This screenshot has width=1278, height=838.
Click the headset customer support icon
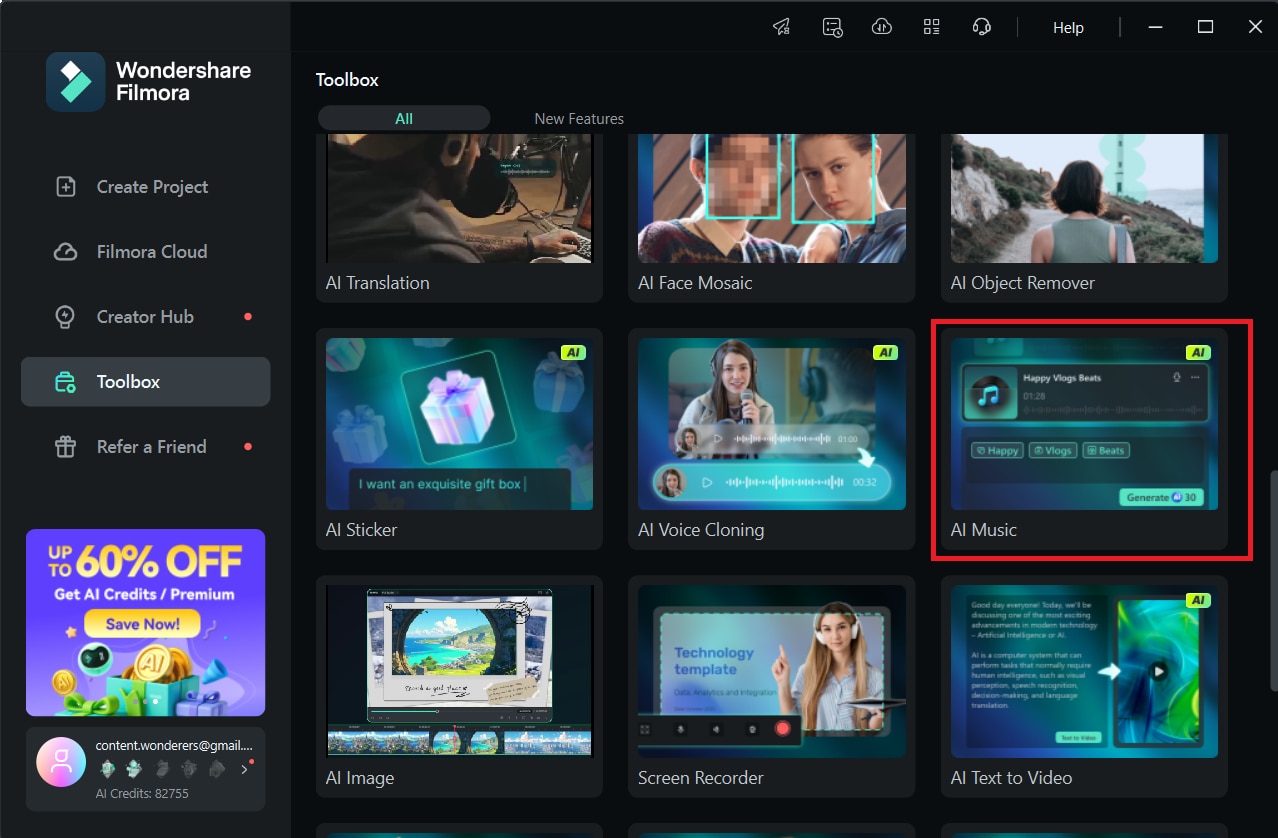982,27
